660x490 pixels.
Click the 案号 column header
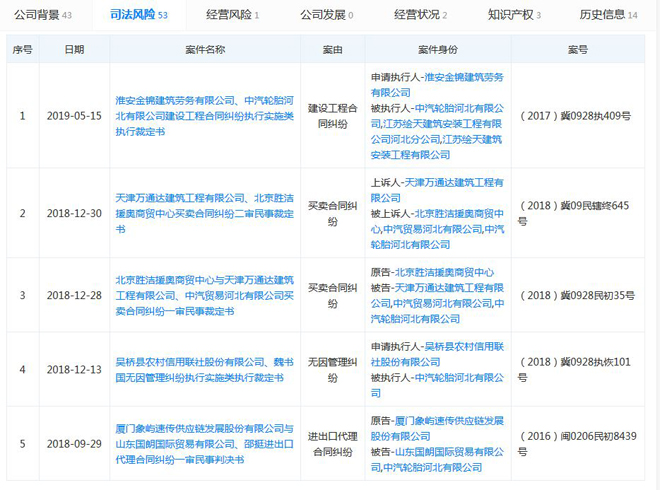[x=578, y=50]
